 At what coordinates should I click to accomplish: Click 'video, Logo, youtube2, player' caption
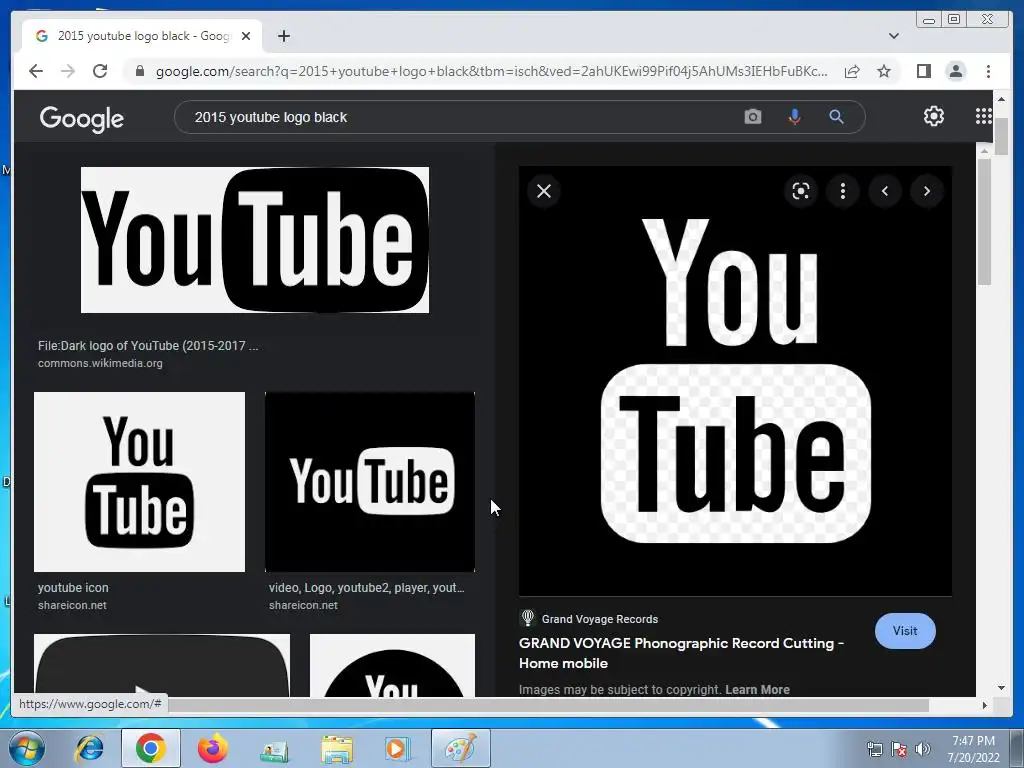pos(366,588)
